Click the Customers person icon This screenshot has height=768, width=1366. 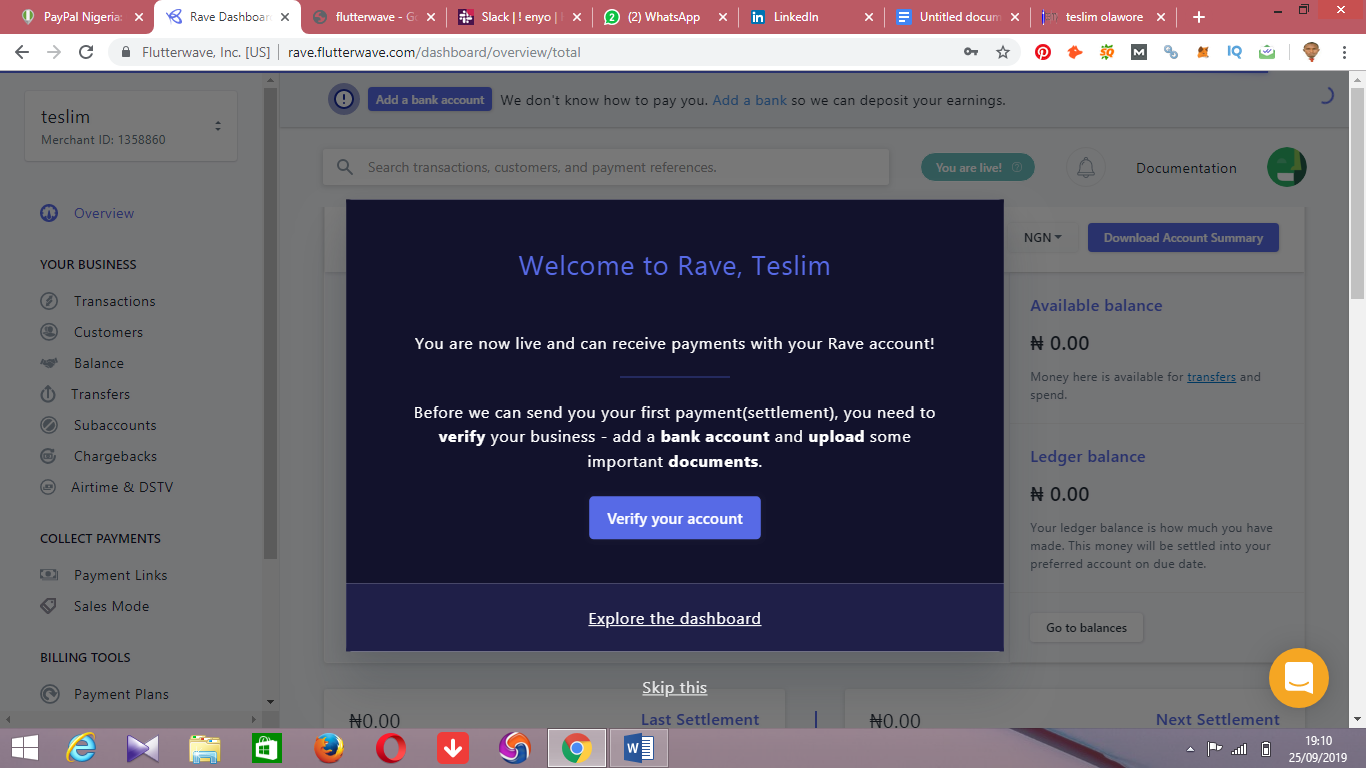[x=49, y=332]
